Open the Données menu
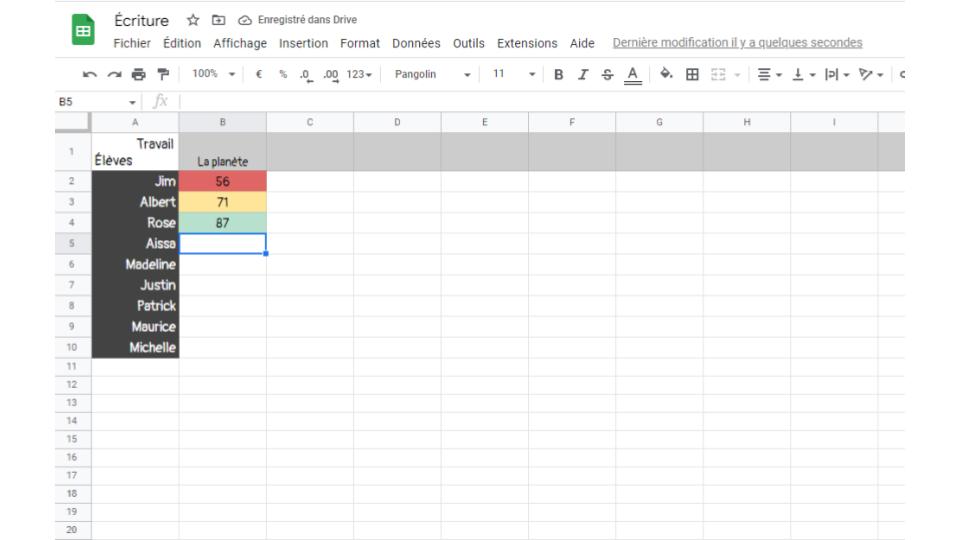The width and height of the screenshot is (960, 540). point(415,43)
